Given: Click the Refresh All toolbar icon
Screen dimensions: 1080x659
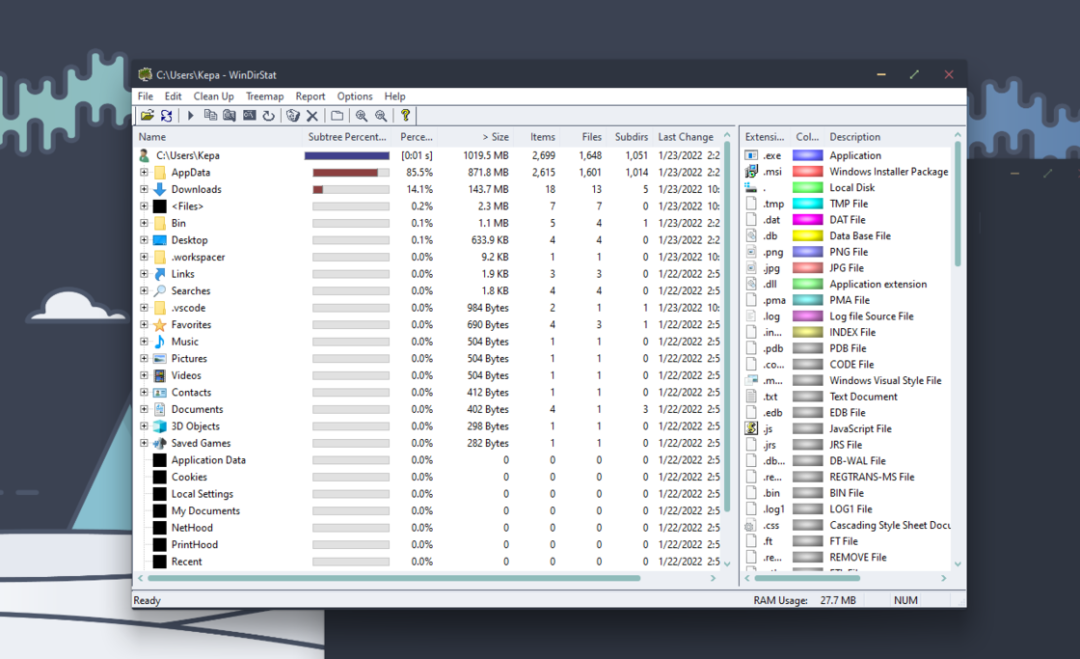Looking at the screenshot, I should coord(165,116).
